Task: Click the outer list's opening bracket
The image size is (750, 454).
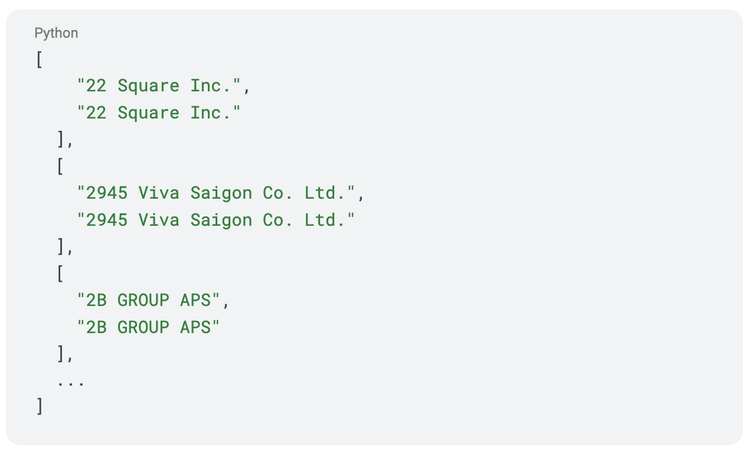Action: [x=39, y=59]
